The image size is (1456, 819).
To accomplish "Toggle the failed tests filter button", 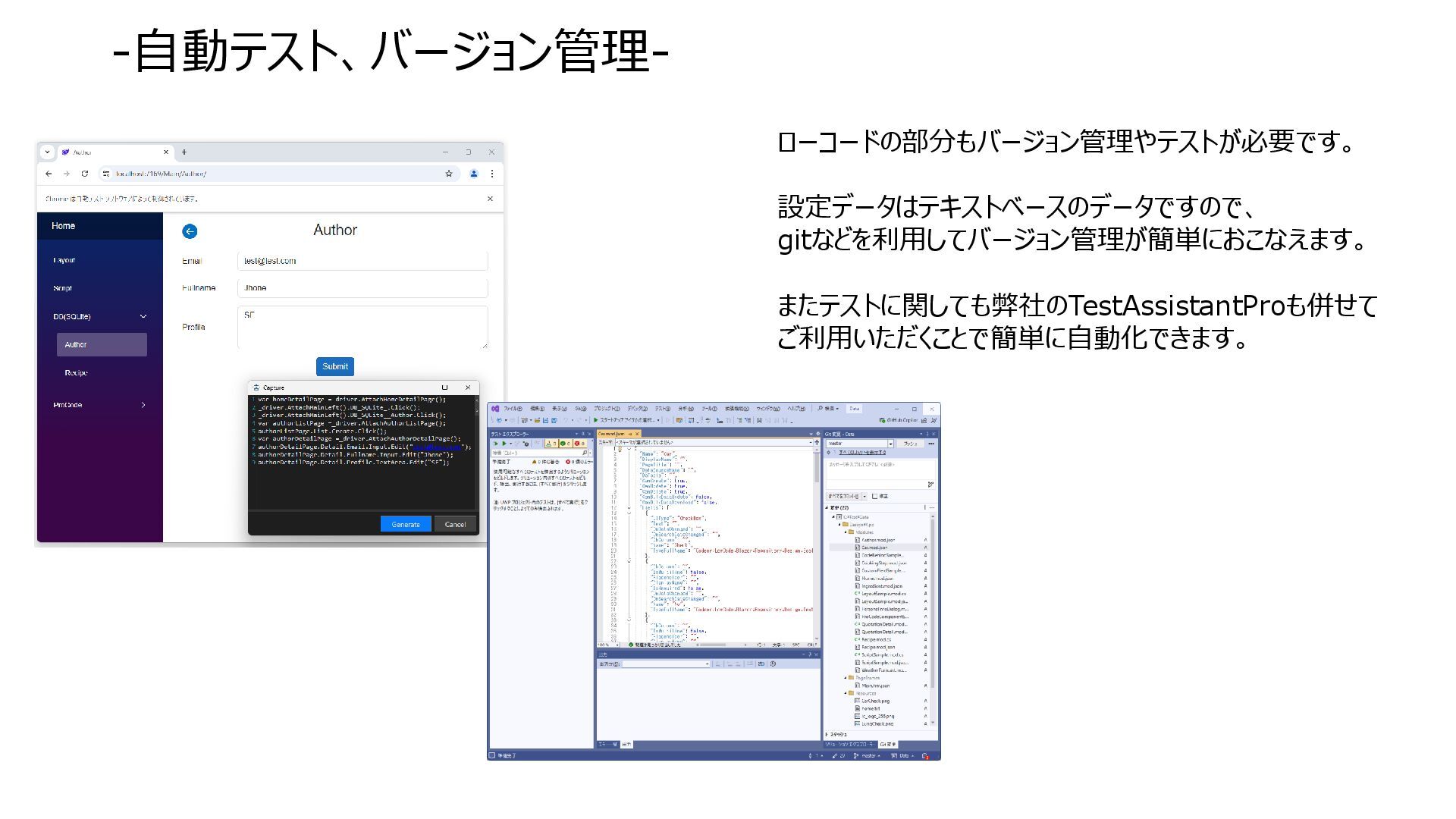I will click(x=579, y=444).
